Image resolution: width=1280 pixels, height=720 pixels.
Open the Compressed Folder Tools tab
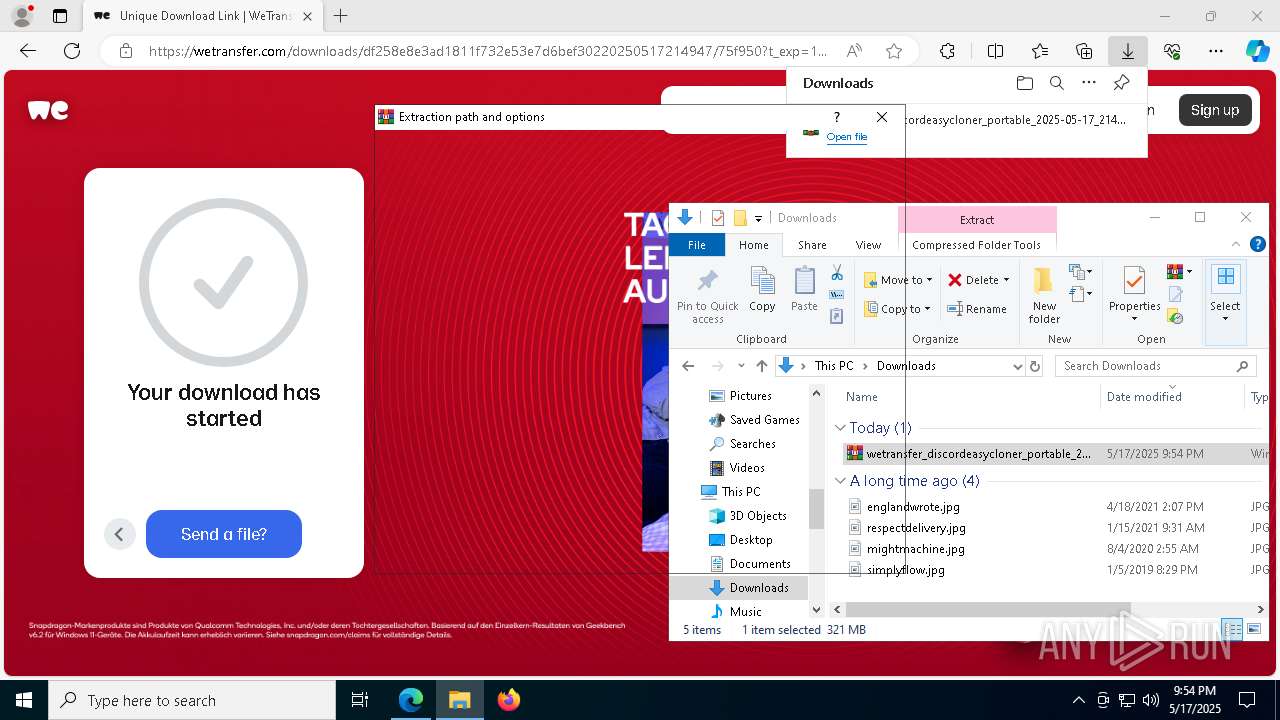976,245
